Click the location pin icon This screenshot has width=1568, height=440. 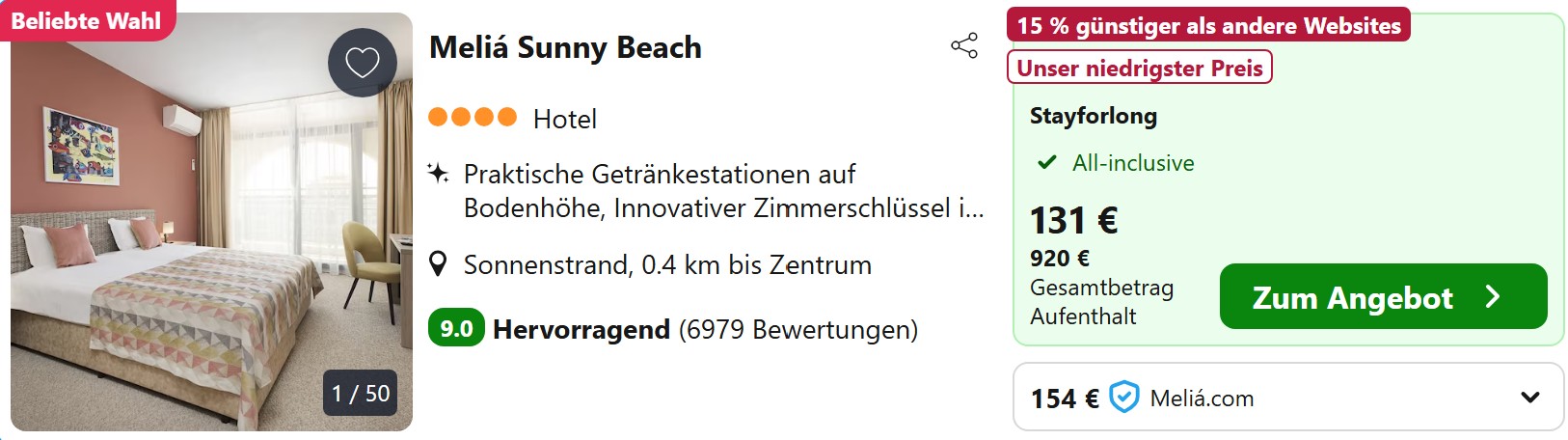[438, 264]
